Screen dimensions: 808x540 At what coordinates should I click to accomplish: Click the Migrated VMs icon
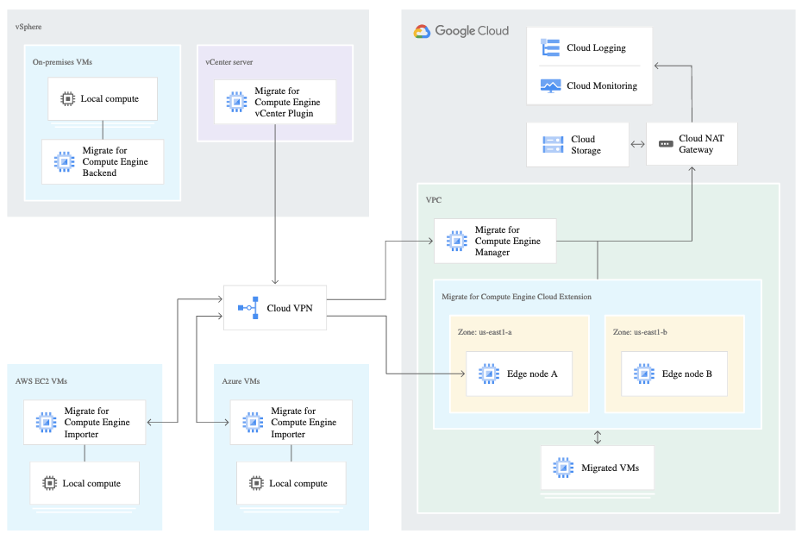[x=563, y=467]
